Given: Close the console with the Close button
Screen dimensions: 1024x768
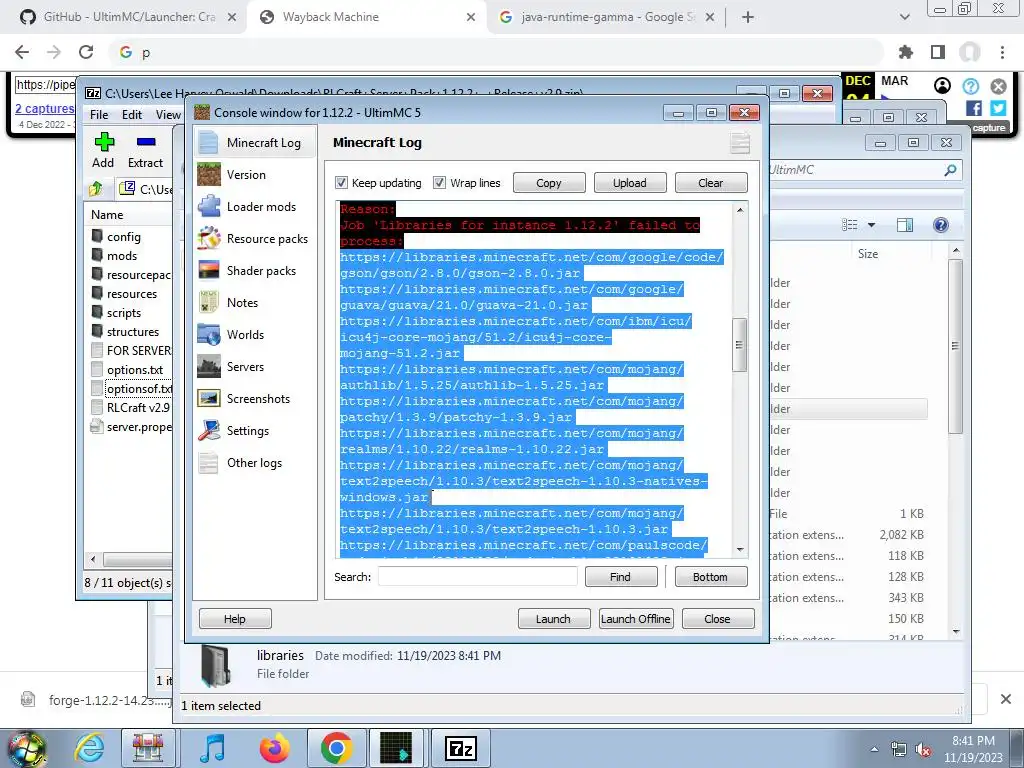Looking at the screenshot, I should click(718, 618).
